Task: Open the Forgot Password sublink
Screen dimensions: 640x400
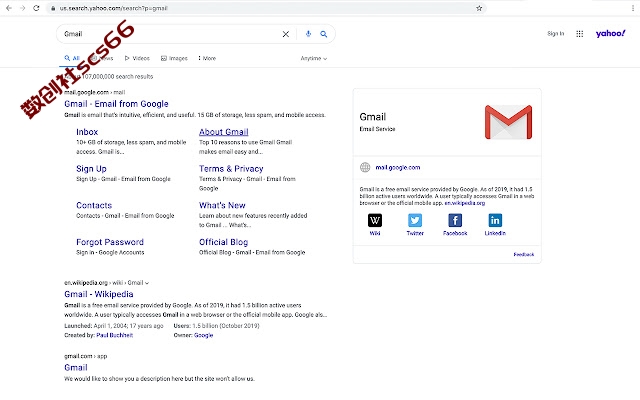Action: click(x=110, y=242)
